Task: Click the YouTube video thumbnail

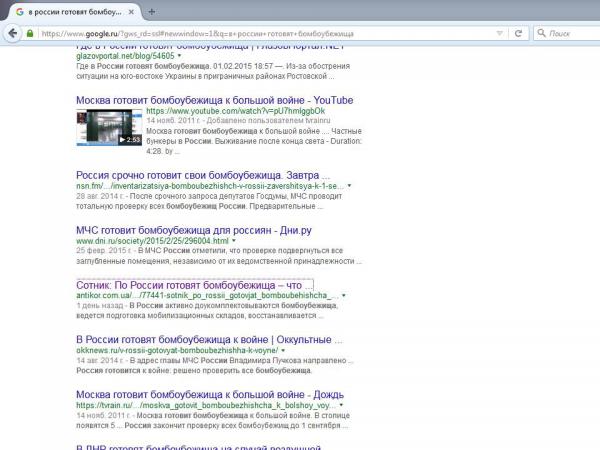Action: pos(109,127)
